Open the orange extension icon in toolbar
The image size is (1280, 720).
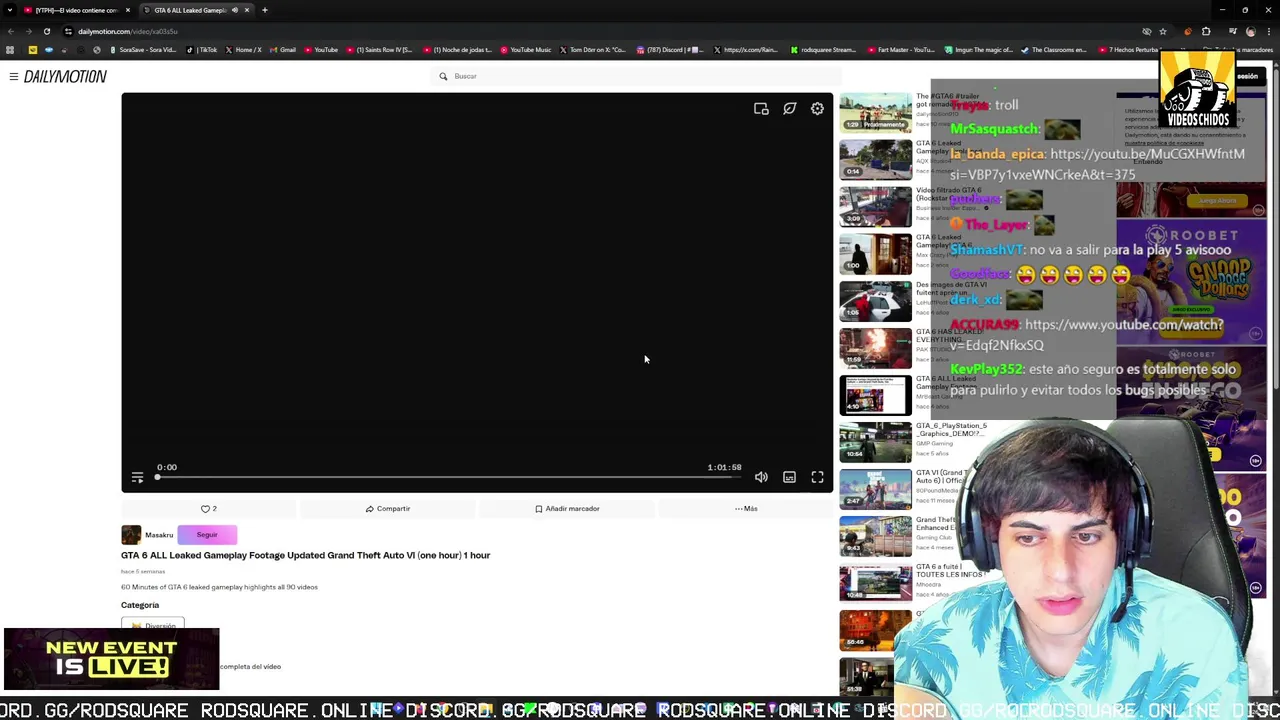point(1187,31)
